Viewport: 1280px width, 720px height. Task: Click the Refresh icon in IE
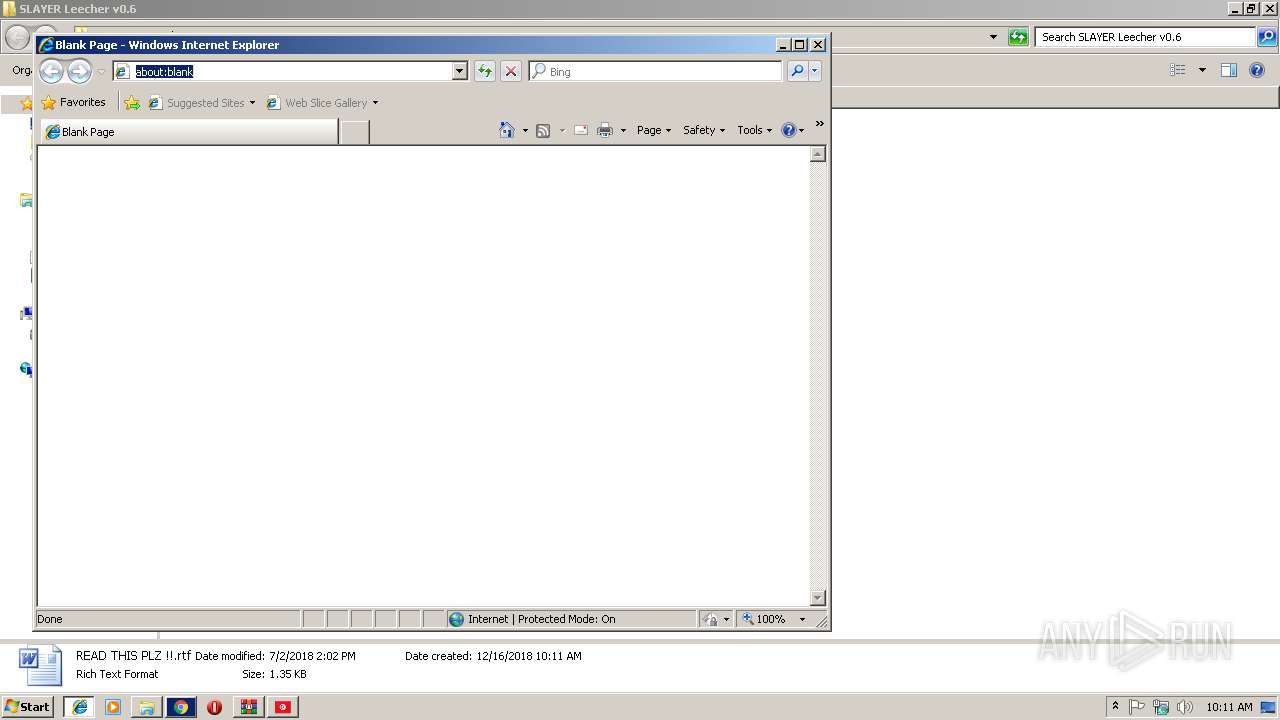(x=485, y=71)
